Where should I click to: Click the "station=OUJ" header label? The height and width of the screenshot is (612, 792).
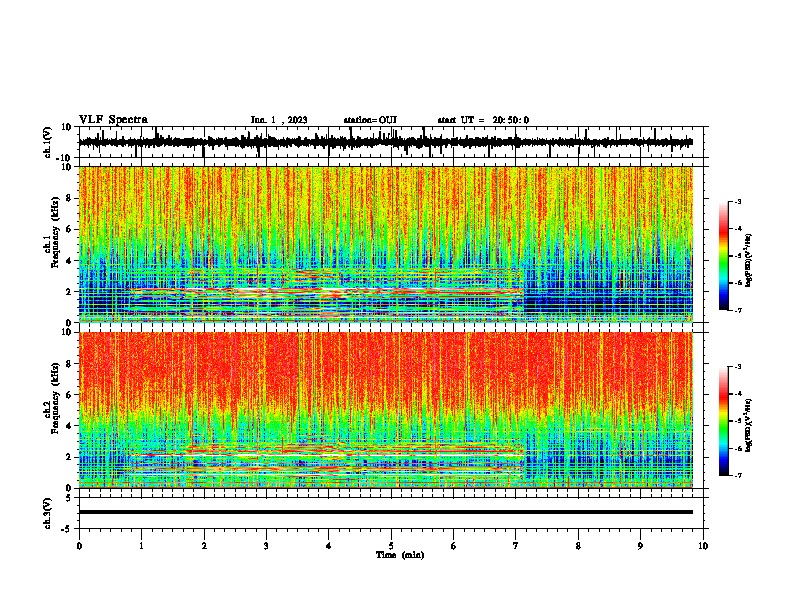click(370, 120)
